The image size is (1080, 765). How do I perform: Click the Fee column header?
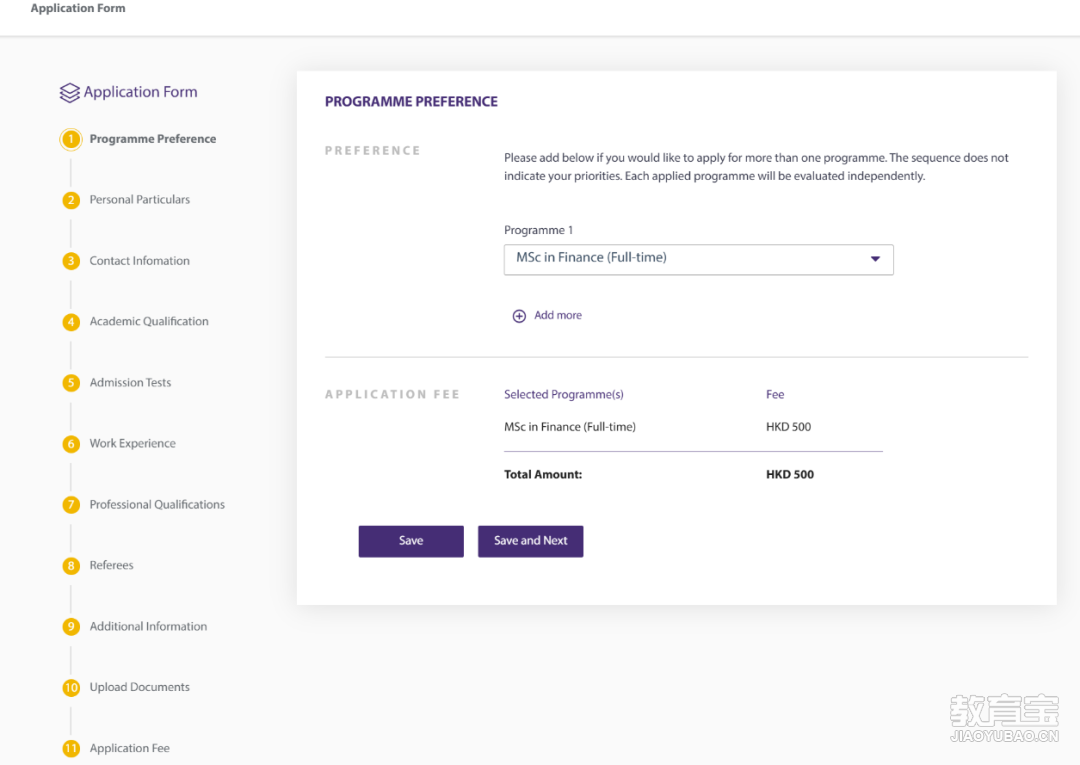pos(775,395)
